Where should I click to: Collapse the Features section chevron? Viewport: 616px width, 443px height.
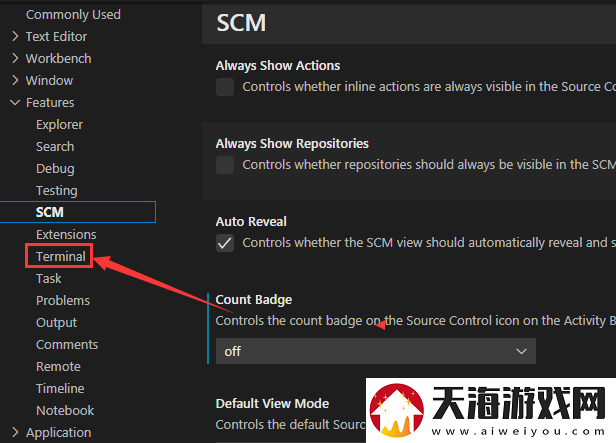click(15, 103)
